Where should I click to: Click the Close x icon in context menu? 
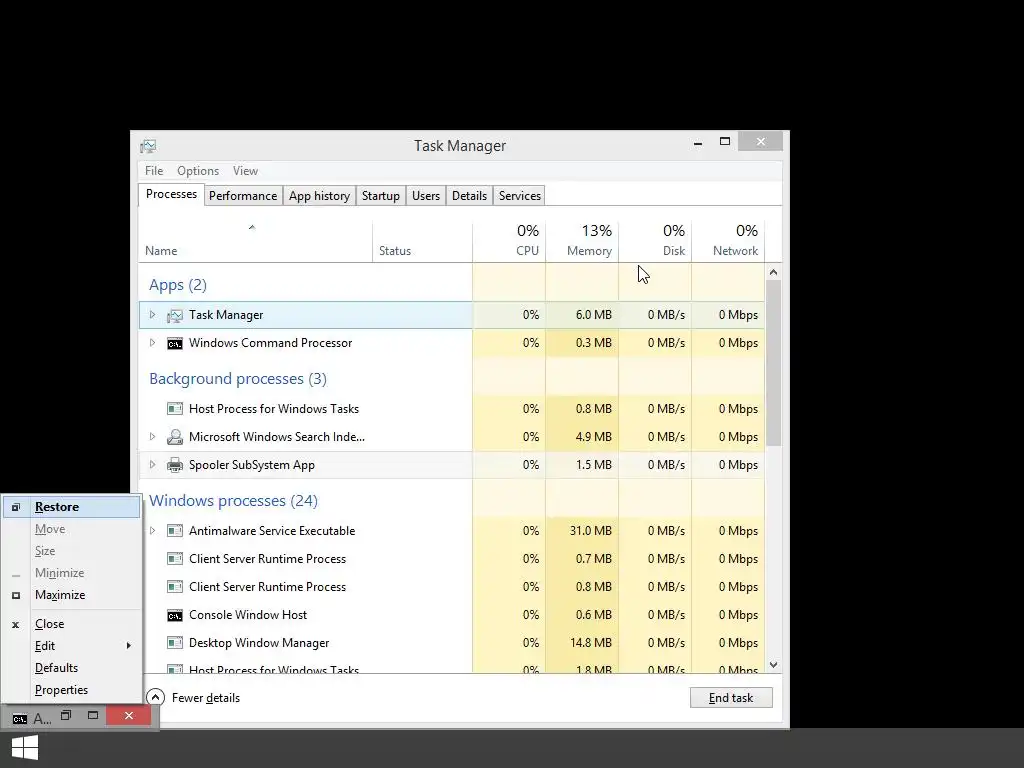[16, 625]
